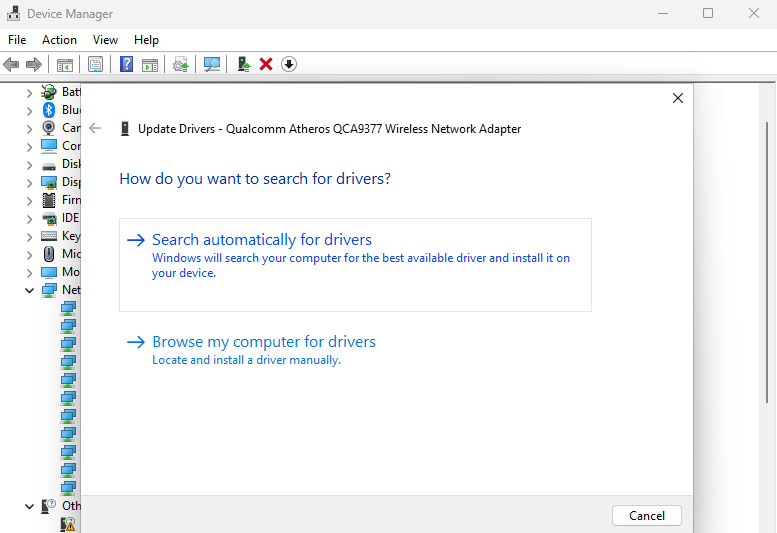Open the File menu
This screenshot has height=533, width=777.
tap(17, 40)
